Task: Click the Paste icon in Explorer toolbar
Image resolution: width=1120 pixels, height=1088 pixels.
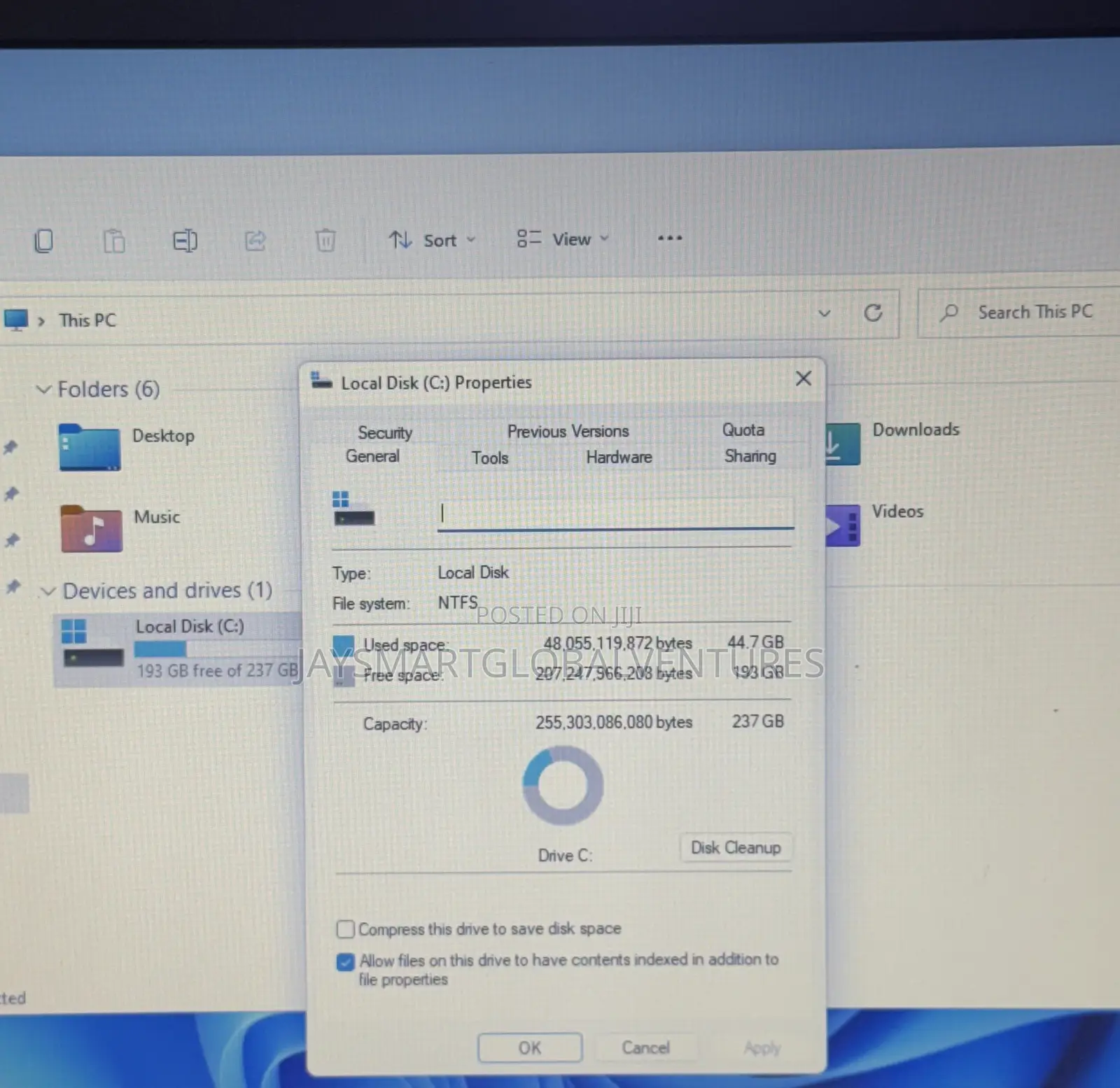Action: pyautogui.click(x=114, y=241)
